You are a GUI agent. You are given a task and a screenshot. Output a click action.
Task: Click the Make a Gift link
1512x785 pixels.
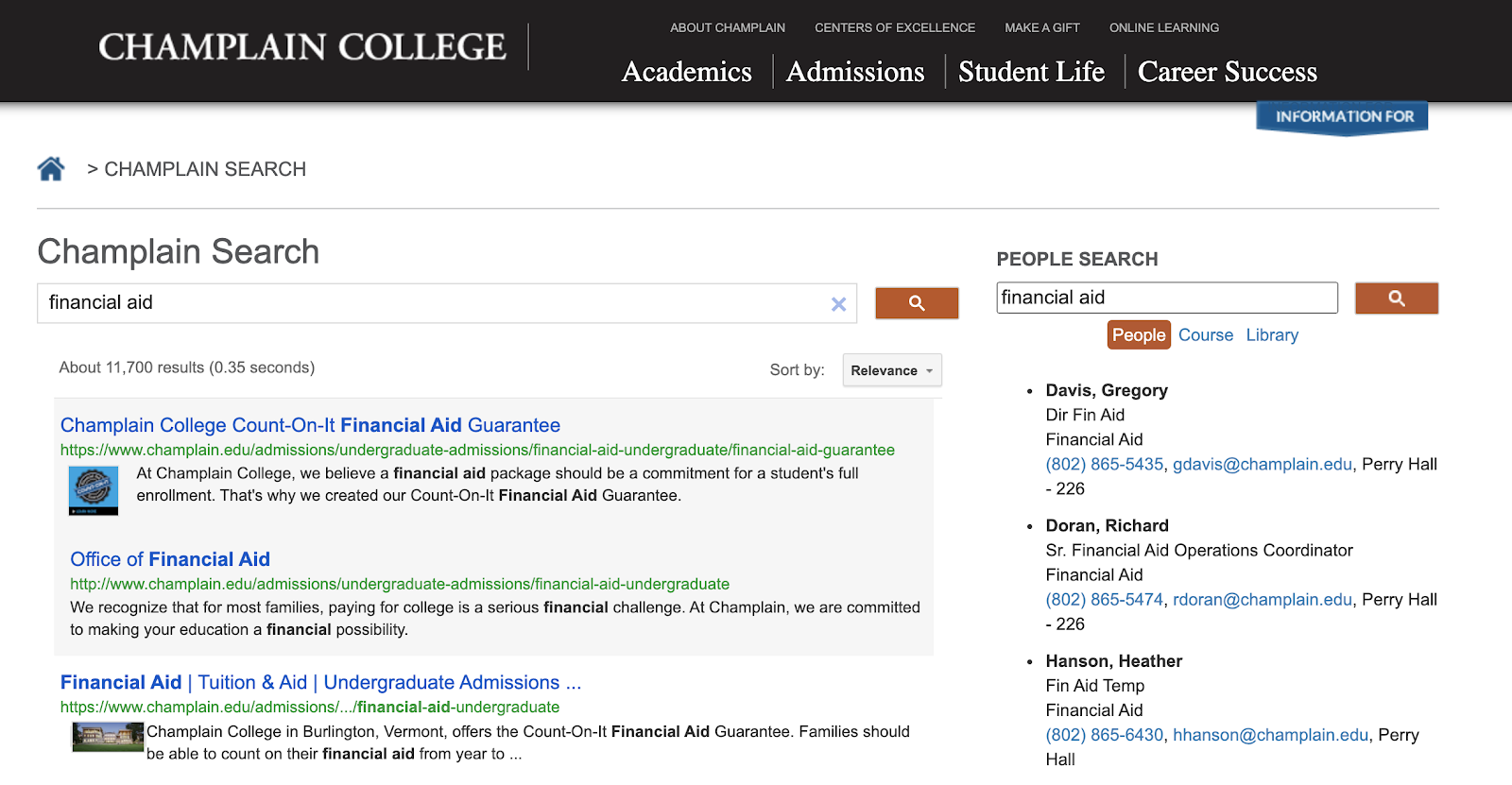[1041, 27]
